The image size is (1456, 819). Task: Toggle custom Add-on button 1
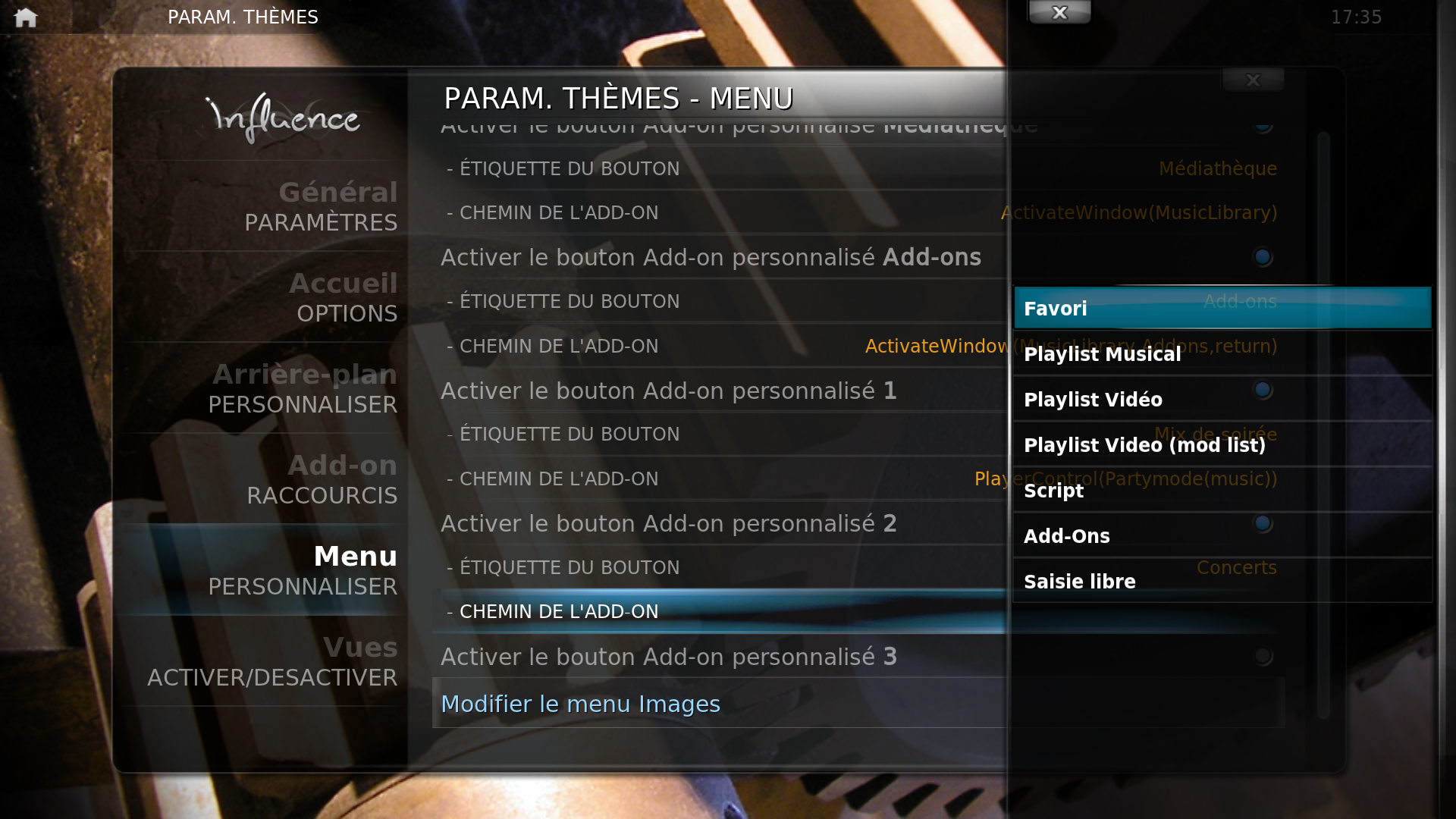(x=1263, y=390)
